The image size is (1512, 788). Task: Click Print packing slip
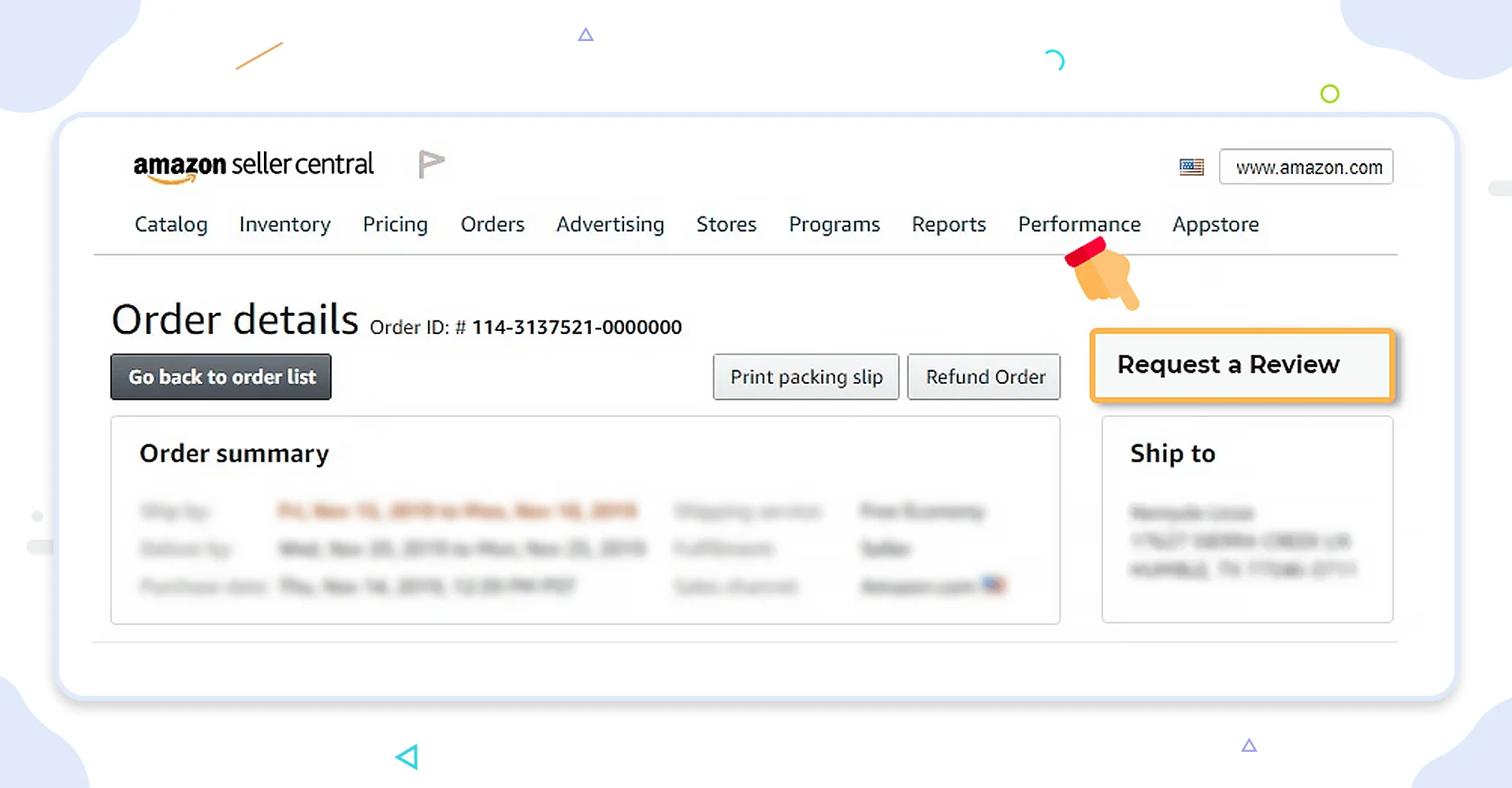[805, 377]
